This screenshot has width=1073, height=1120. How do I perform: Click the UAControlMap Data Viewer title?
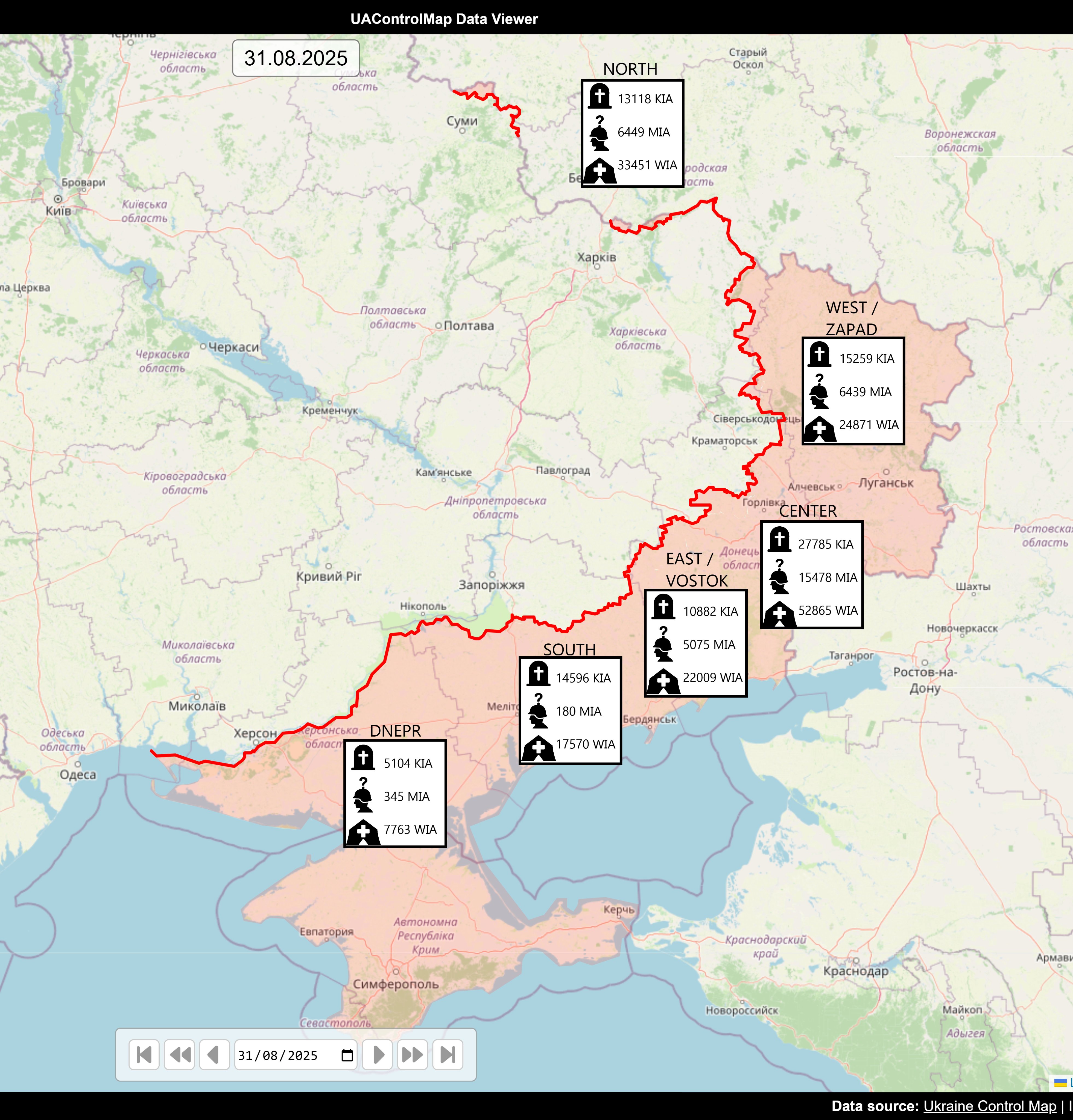tap(444, 19)
